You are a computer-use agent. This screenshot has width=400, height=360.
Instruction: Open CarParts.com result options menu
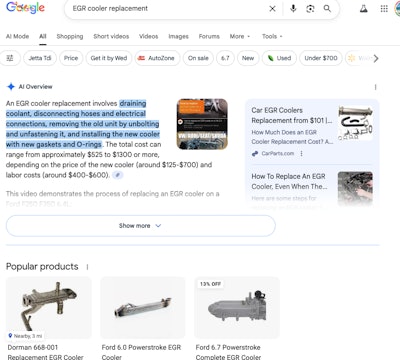[x=301, y=154]
